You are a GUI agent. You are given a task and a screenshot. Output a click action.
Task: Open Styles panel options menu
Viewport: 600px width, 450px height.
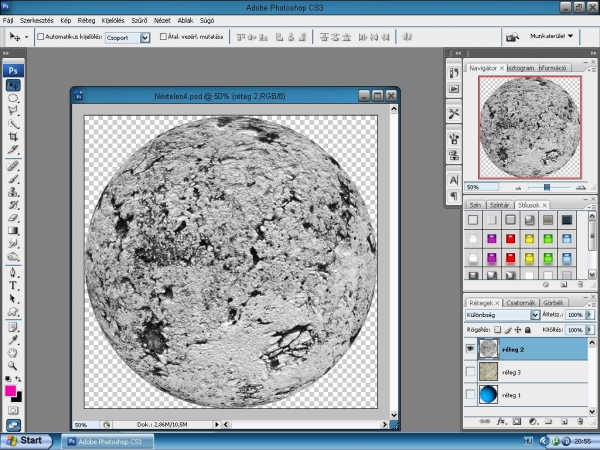(592, 206)
